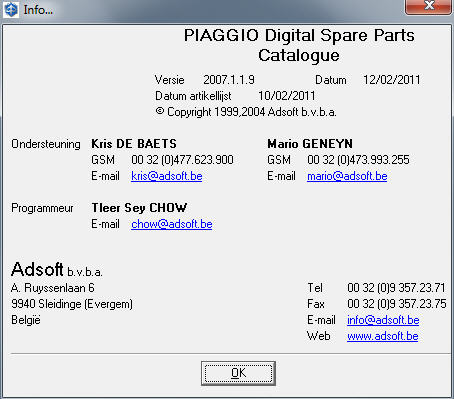Click the Mario GENEYN name
Screen dimensions: 454x399
pyautogui.click(x=310, y=144)
